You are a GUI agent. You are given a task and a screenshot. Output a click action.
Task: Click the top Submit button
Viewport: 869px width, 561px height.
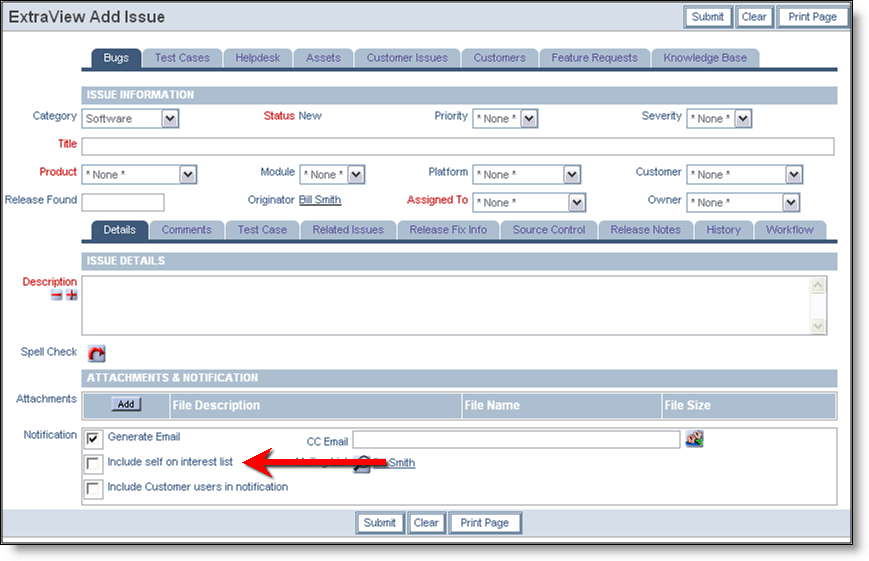coord(708,17)
